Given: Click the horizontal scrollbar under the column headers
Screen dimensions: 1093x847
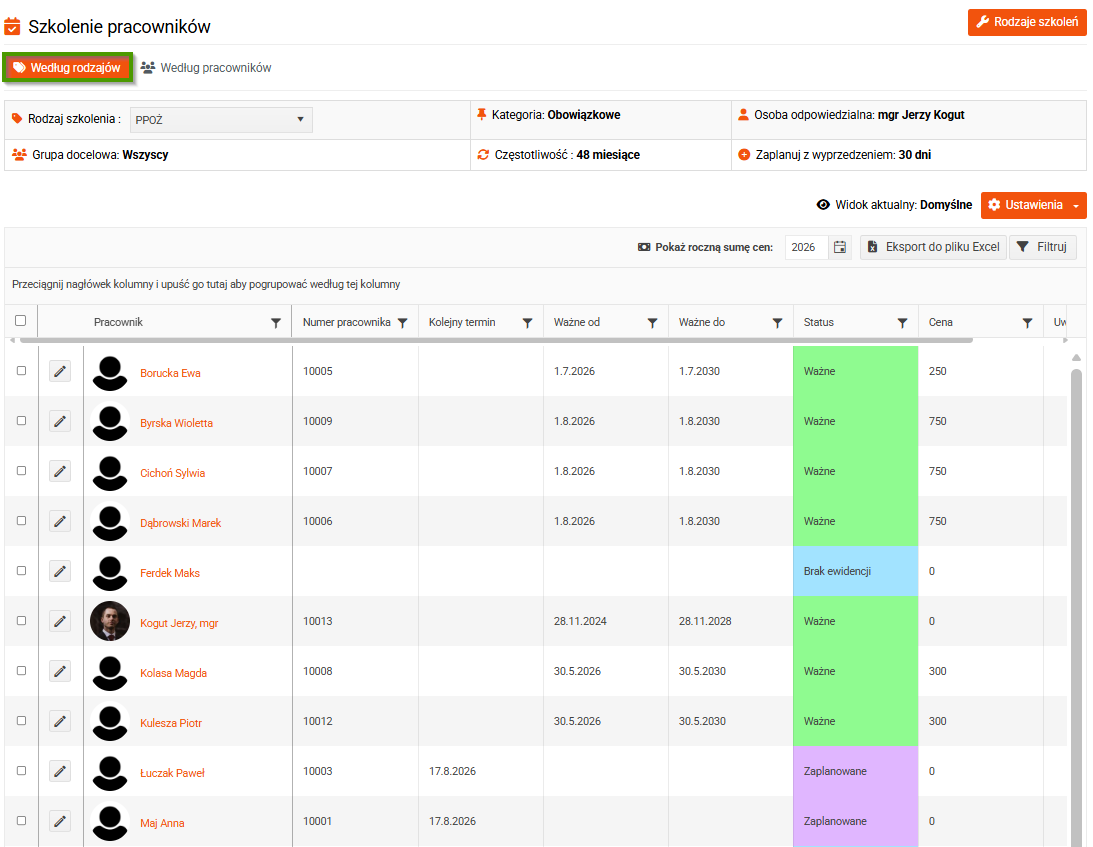Looking at the screenshot, I should tap(496, 340).
